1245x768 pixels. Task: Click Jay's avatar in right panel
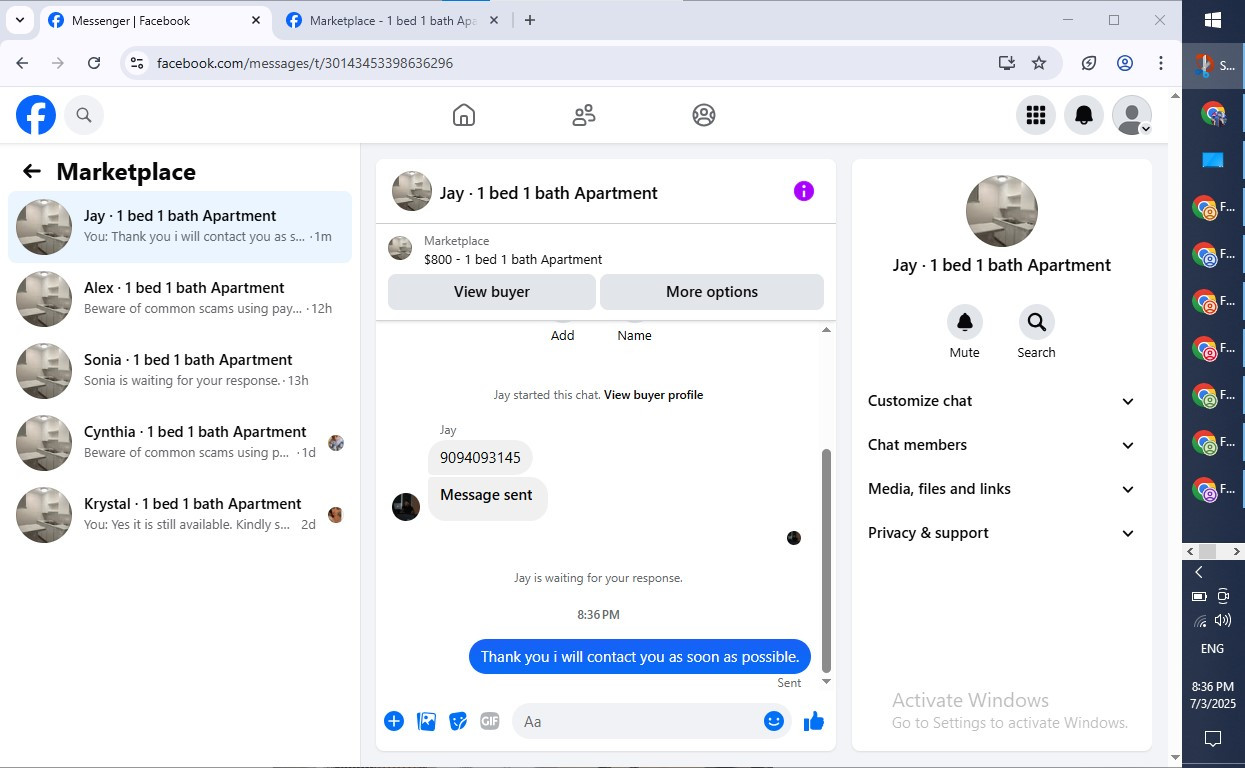point(1001,211)
